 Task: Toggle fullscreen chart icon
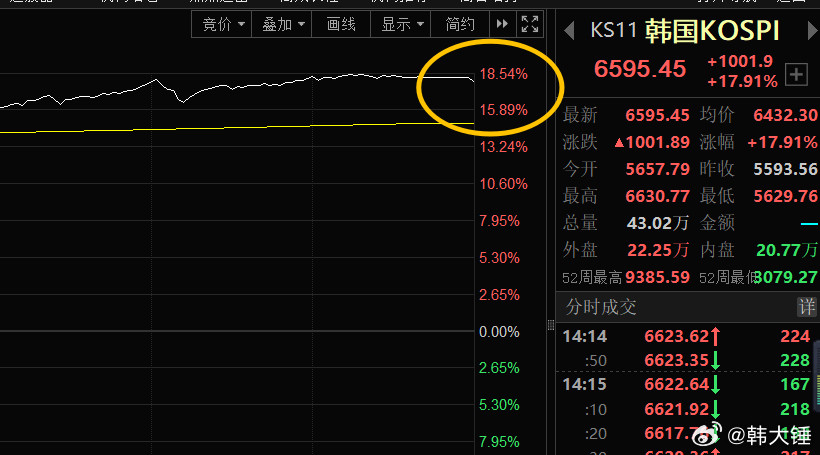click(530, 24)
